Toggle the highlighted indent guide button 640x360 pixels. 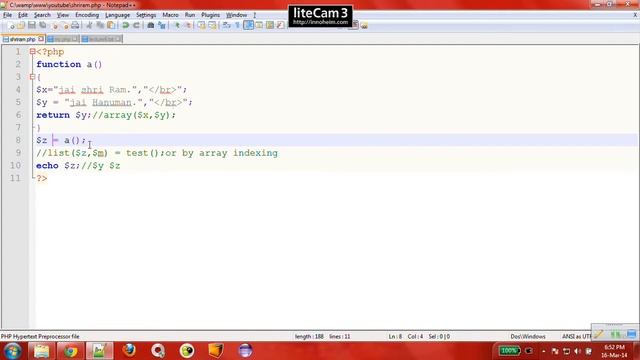coord(248,25)
